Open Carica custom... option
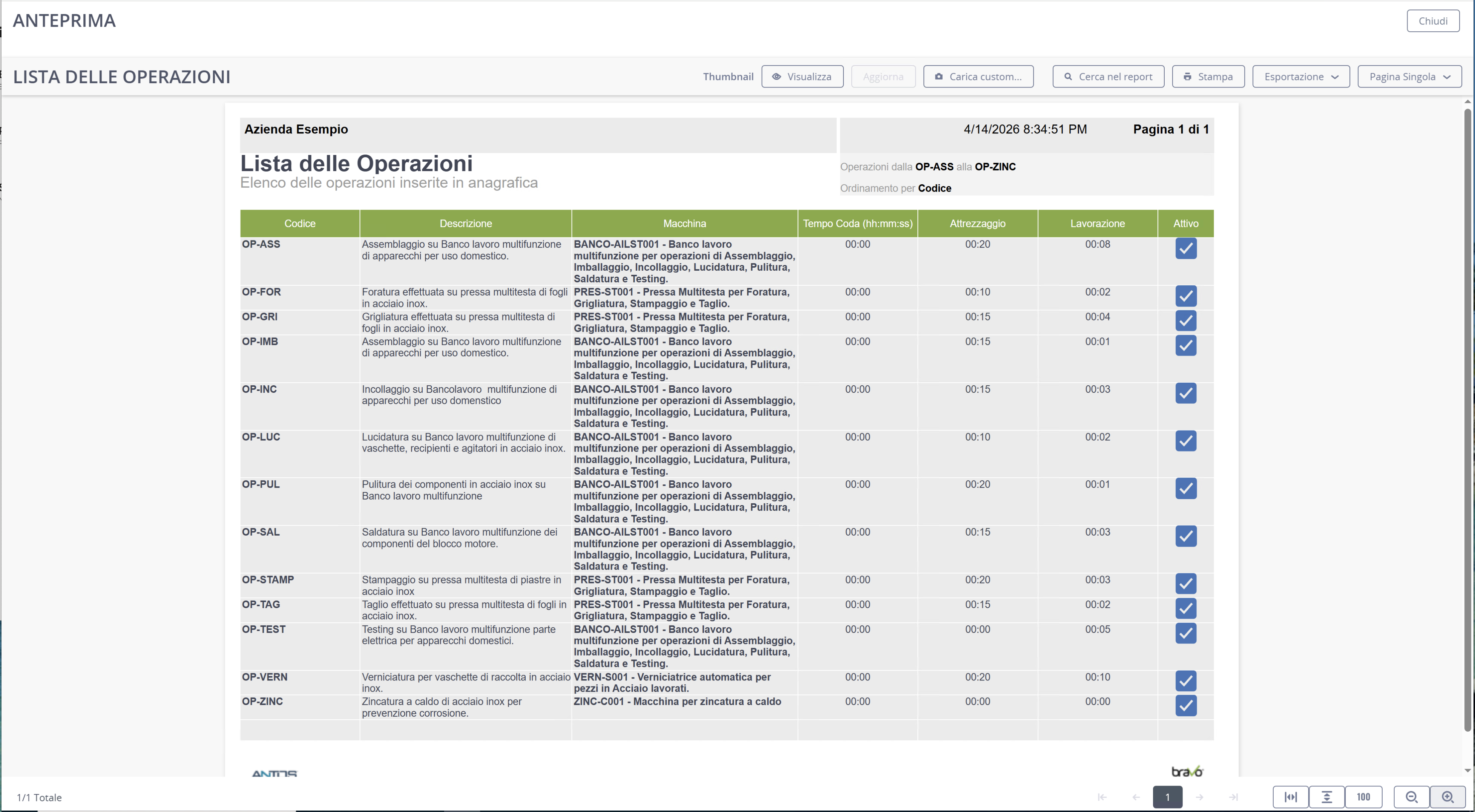Viewport: 1475px width, 812px height. click(978, 77)
